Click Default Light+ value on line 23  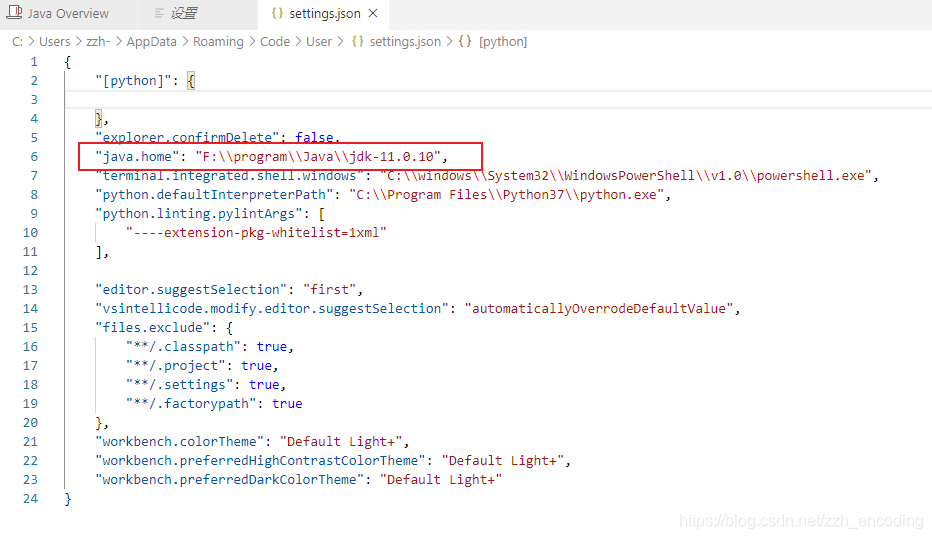point(441,480)
